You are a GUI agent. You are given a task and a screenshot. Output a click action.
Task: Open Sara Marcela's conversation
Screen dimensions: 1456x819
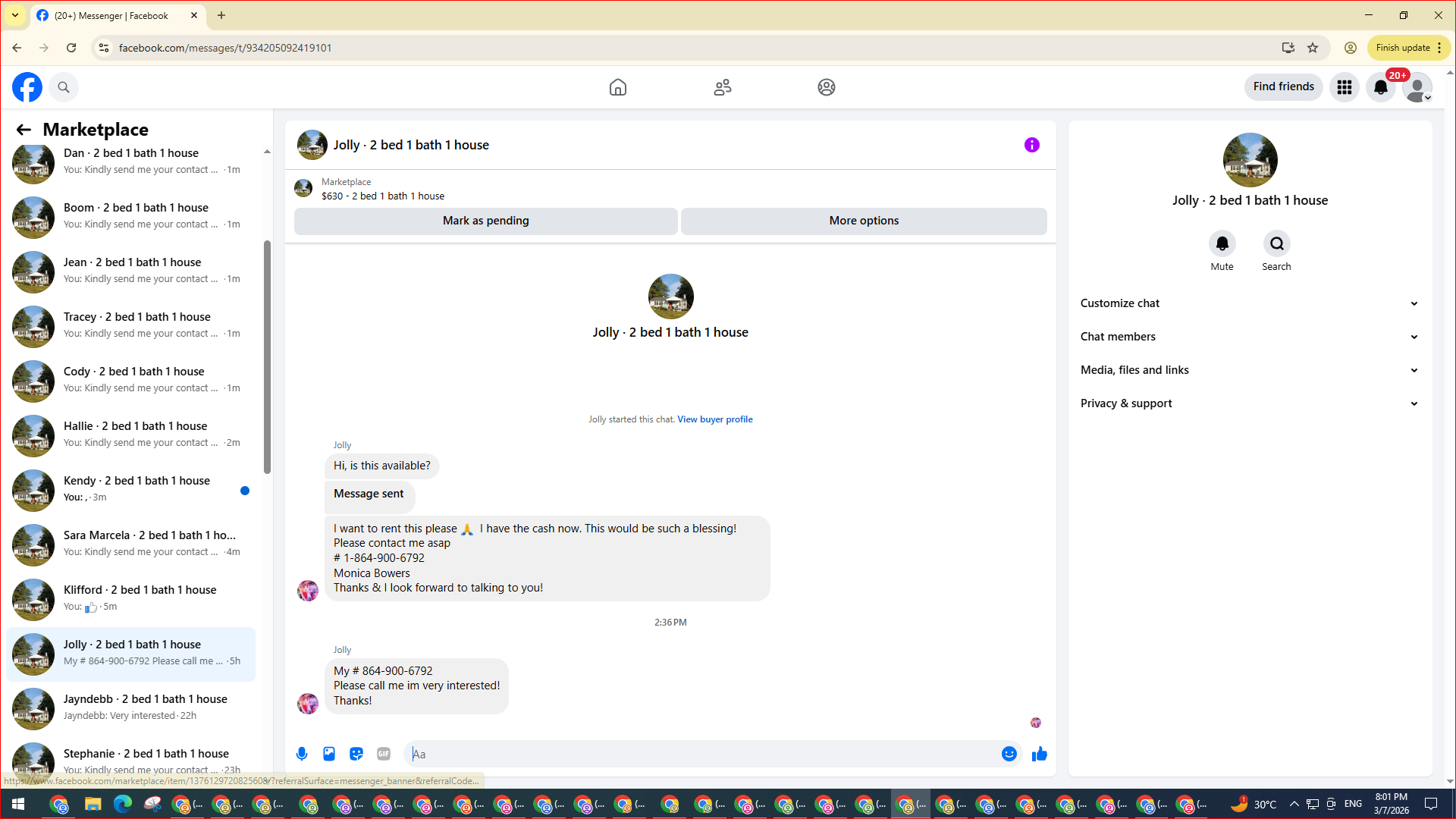pos(130,544)
